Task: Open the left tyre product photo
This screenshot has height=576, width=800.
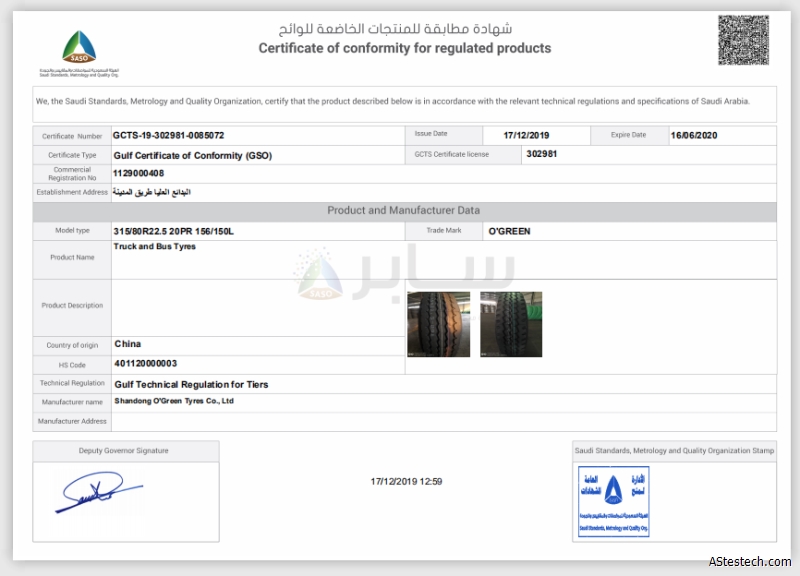Action: click(438, 324)
